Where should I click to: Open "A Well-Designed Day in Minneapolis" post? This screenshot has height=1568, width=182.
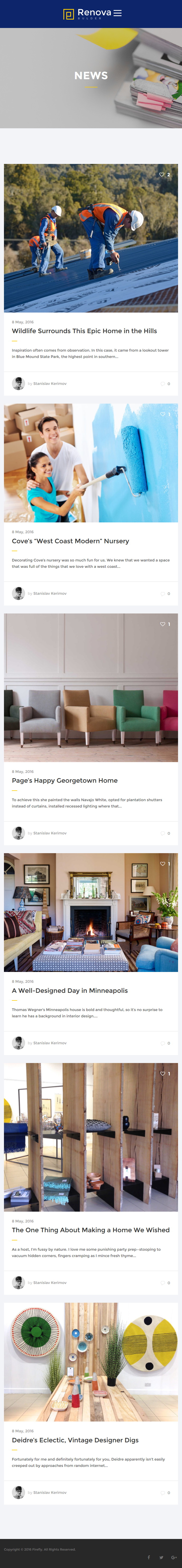[x=70, y=990]
